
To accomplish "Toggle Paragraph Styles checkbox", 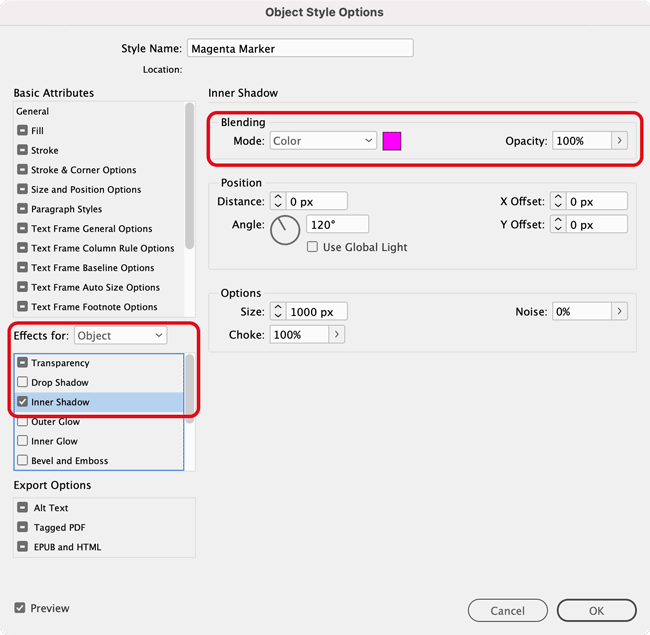I will pyautogui.click(x=22, y=208).
